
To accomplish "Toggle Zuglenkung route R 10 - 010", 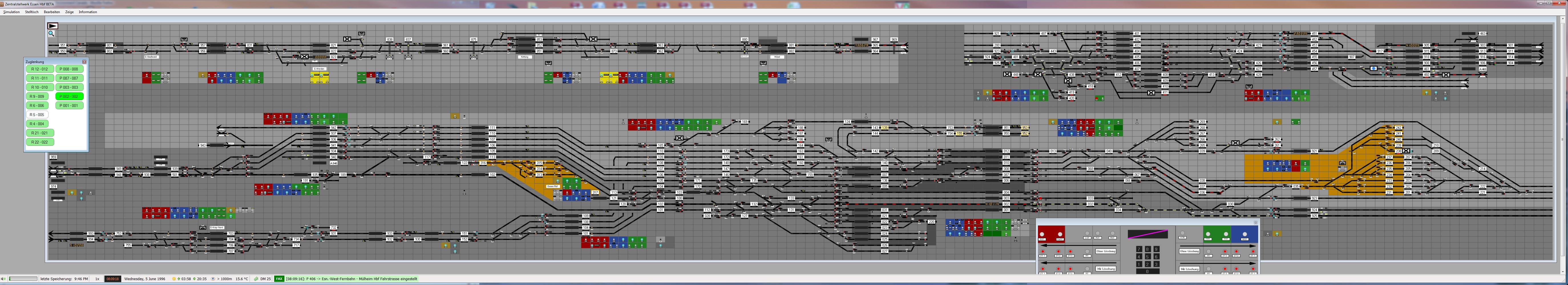I will click(40, 87).
